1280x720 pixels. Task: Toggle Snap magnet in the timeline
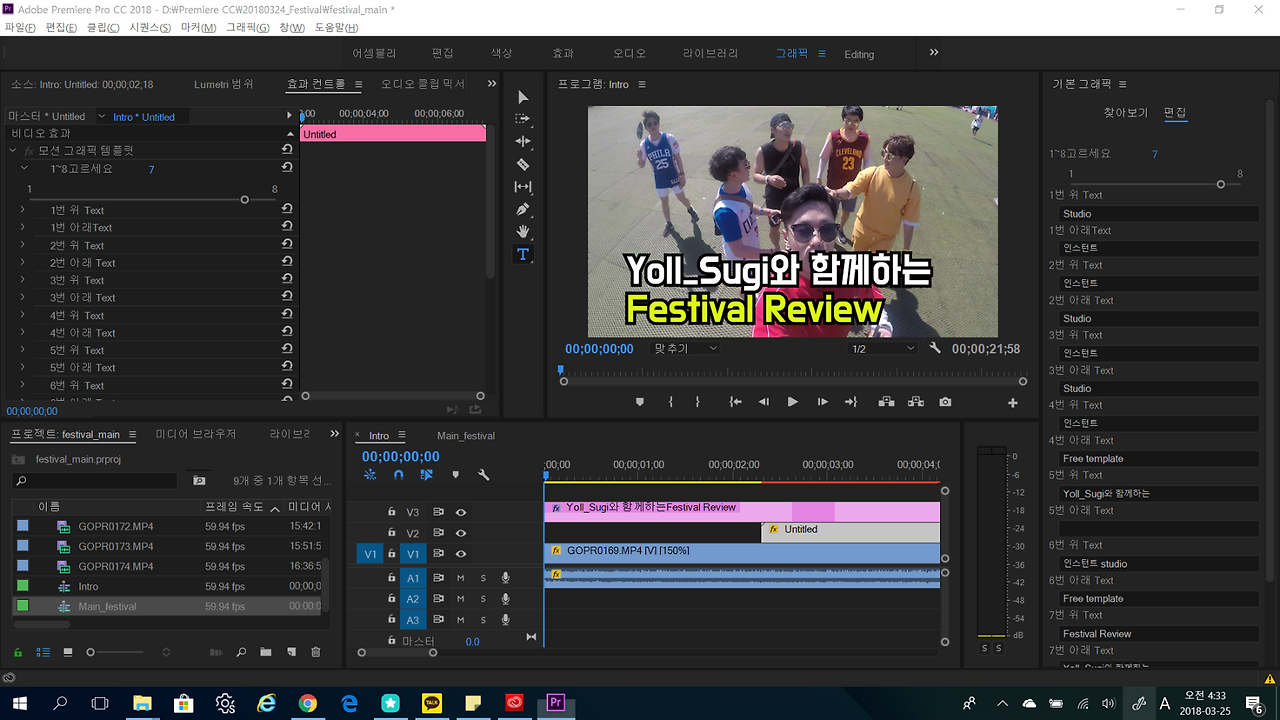(398, 475)
